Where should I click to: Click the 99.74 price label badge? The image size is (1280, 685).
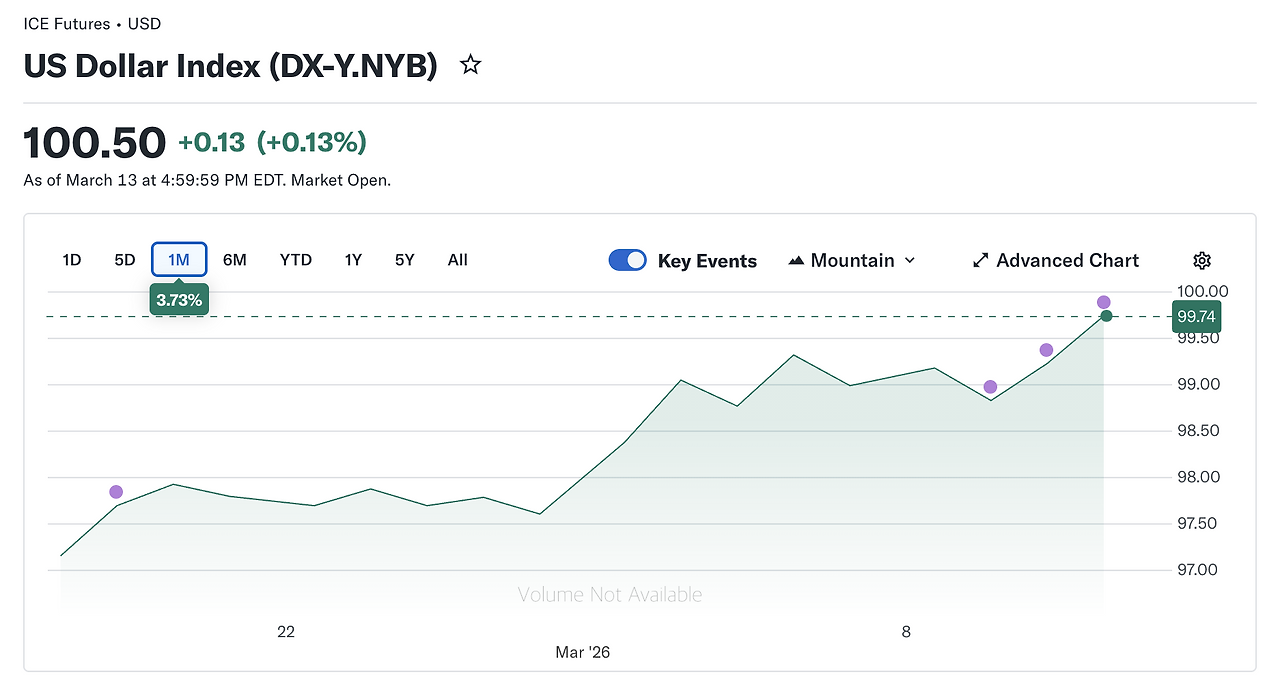pos(1196,317)
